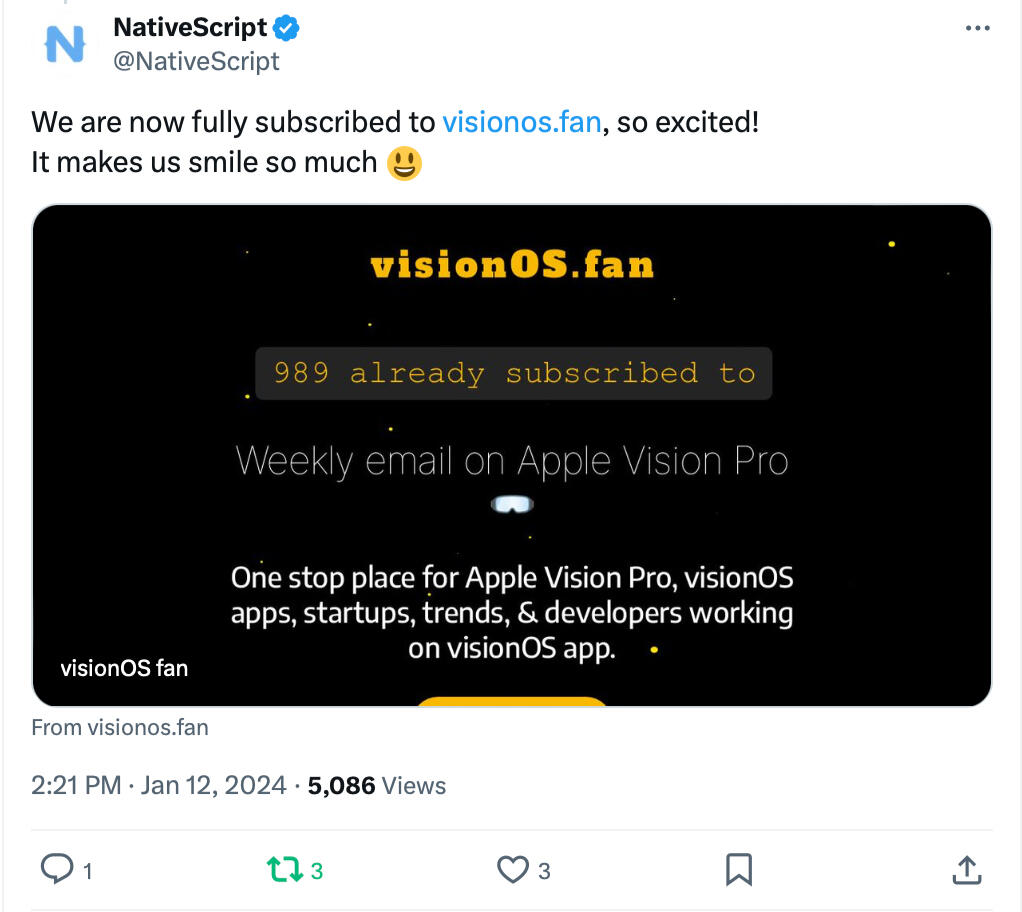The height and width of the screenshot is (912, 1022).
Task: Click the NativeScript display name
Action: (x=191, y=27)
